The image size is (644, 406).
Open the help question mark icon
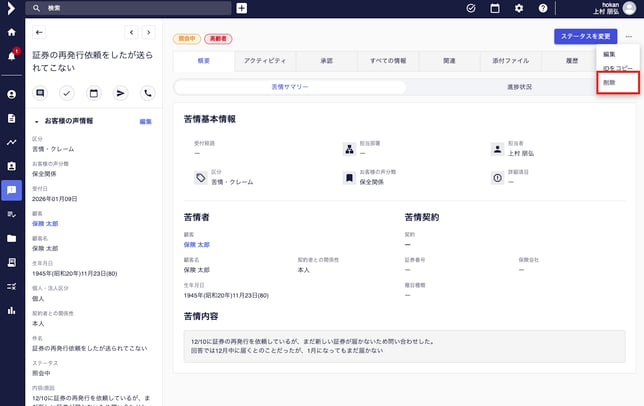tap(543, 8)
